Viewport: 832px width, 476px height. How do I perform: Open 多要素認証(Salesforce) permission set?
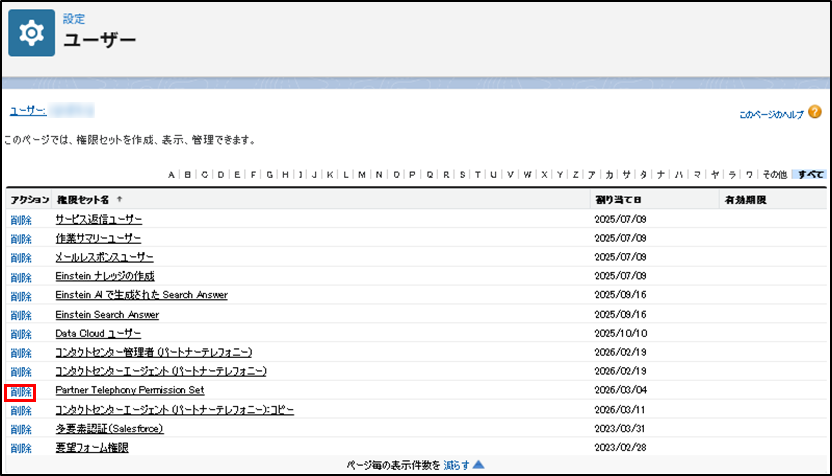(109, 429)
